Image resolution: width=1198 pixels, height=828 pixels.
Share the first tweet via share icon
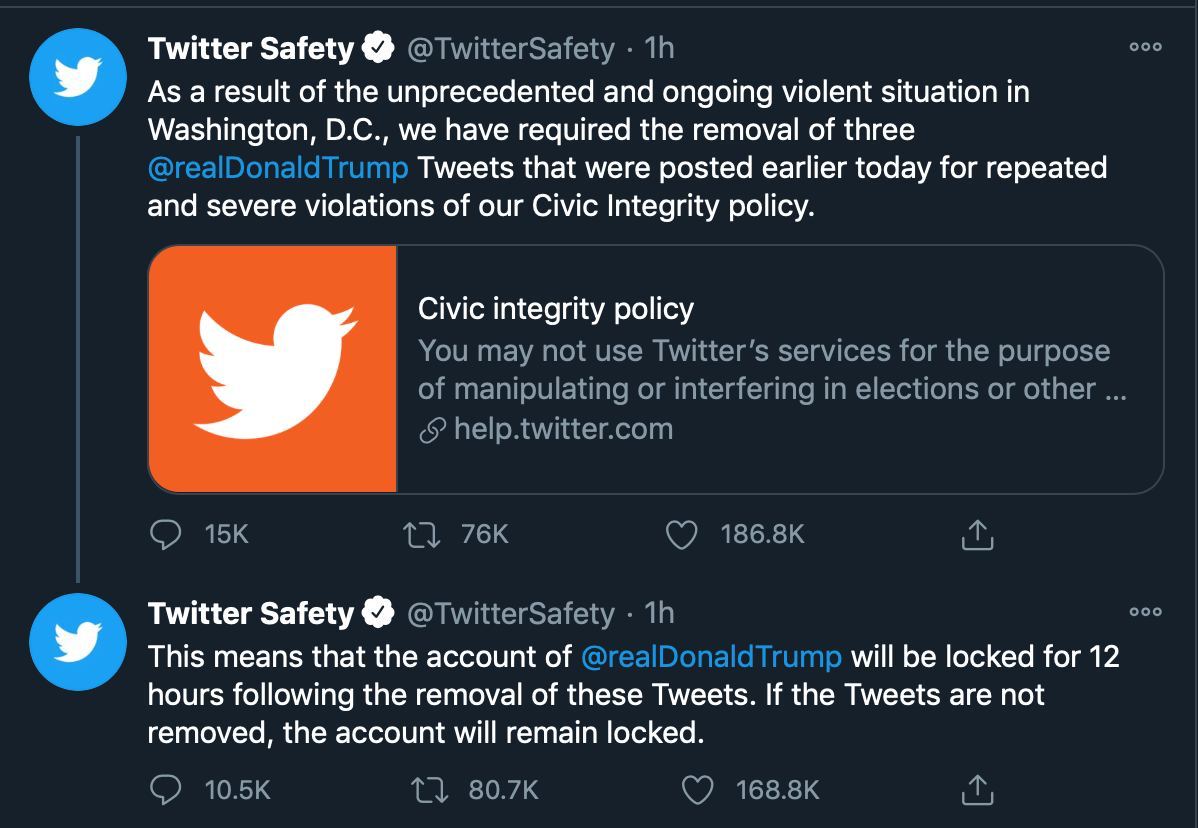click(977, 536)
